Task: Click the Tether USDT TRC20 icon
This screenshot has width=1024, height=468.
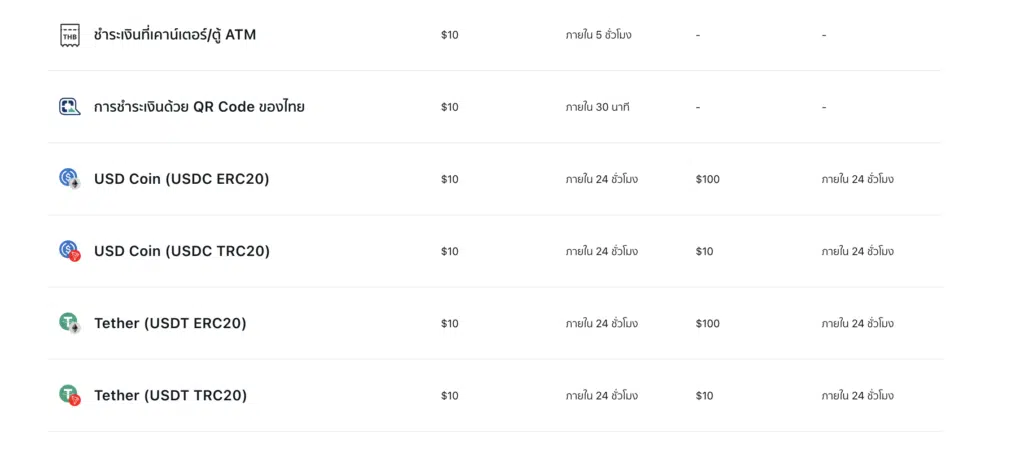Action: 70,396
